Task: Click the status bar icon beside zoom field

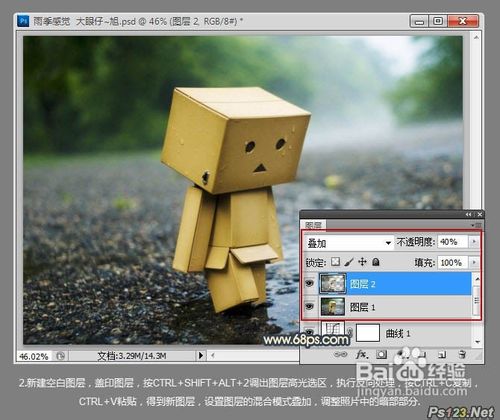Action: pyautogui.click(x=60, y=356)
